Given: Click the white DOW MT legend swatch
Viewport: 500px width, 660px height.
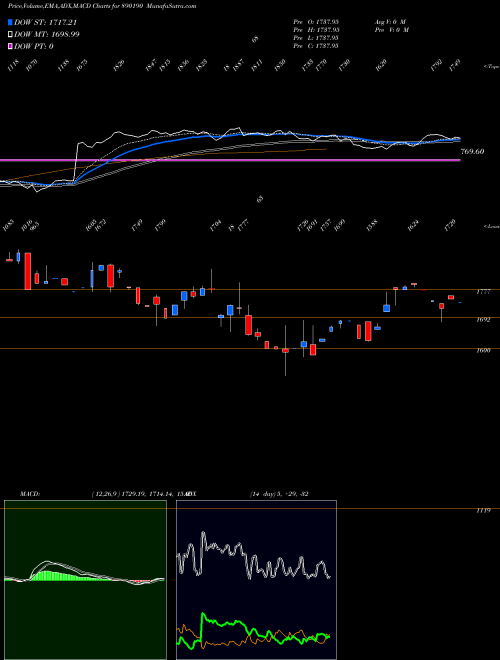Looking at the screenshot, I should point(11,35).
